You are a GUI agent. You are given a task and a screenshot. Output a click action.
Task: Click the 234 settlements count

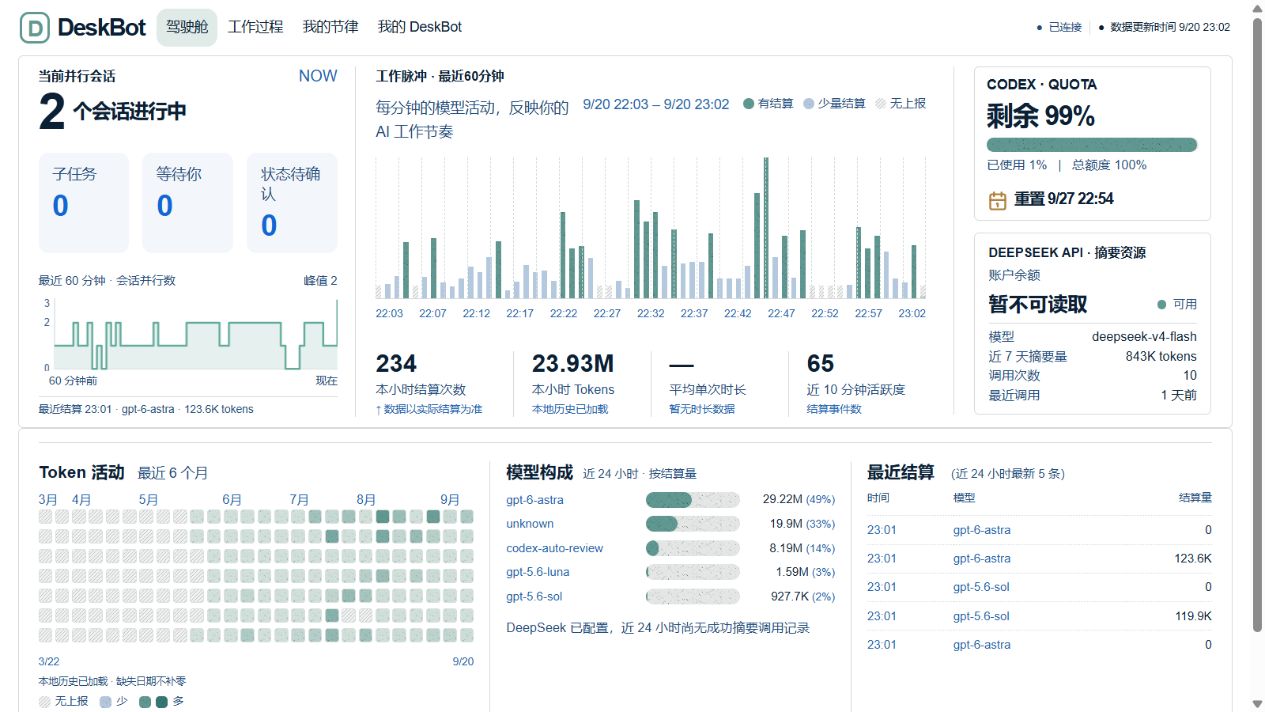click(x=396, y=364)
